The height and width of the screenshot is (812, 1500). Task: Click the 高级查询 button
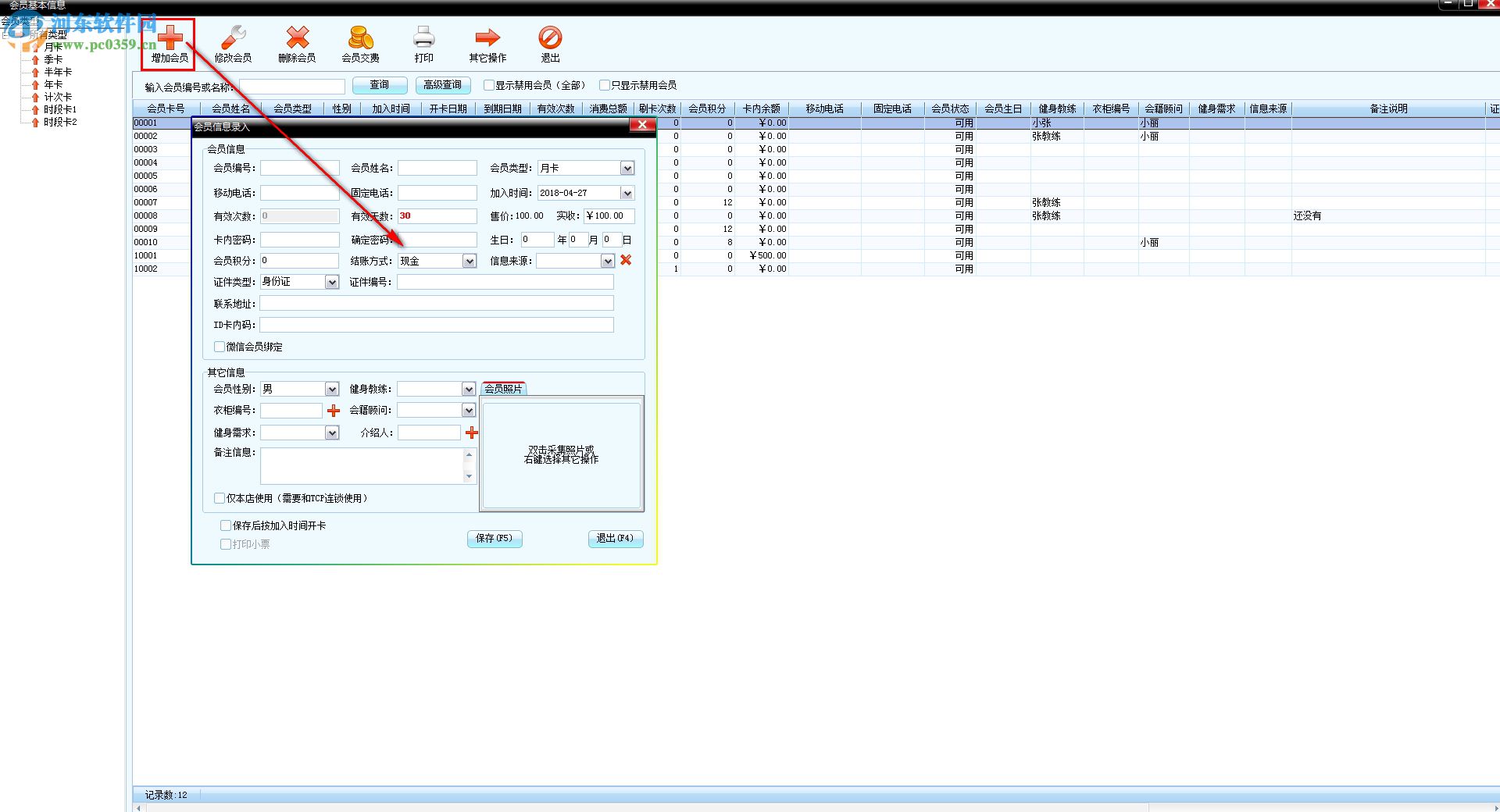click(x=442, y=85)
